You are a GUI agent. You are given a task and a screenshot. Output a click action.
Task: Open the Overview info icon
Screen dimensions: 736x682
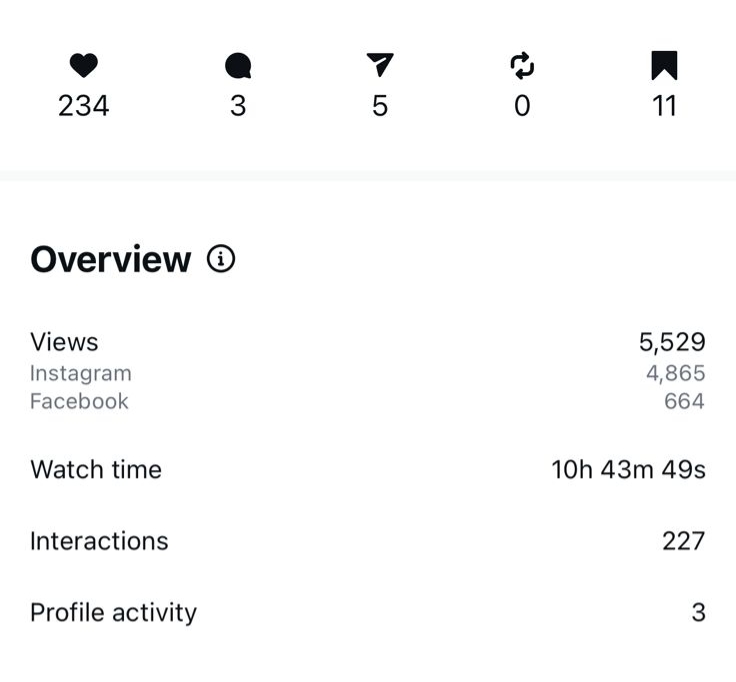[x=221, y=260]
